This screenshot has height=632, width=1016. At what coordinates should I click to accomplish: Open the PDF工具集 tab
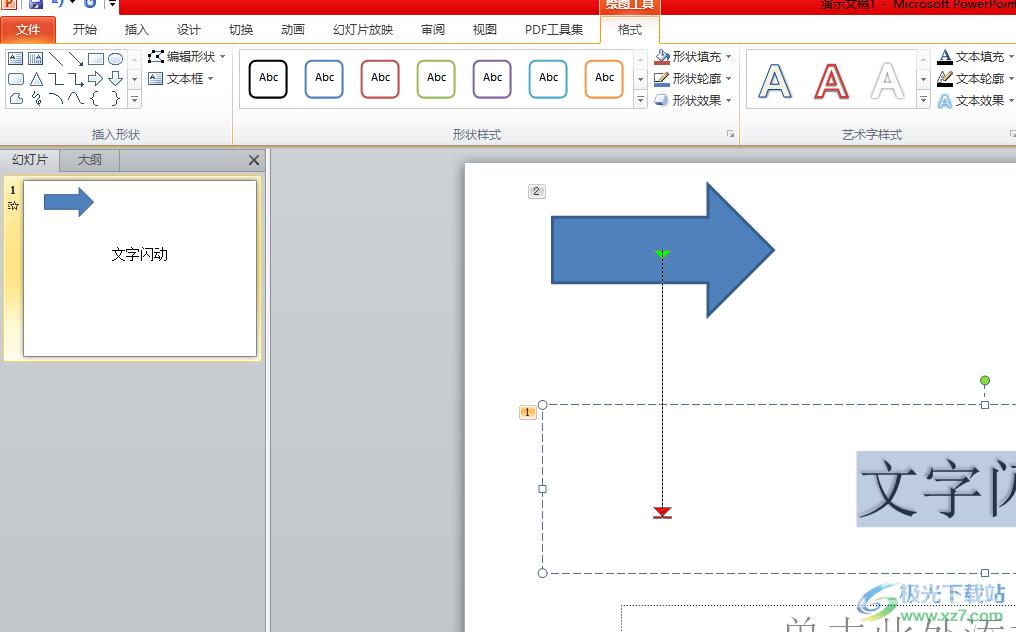(x=554, y=30)
